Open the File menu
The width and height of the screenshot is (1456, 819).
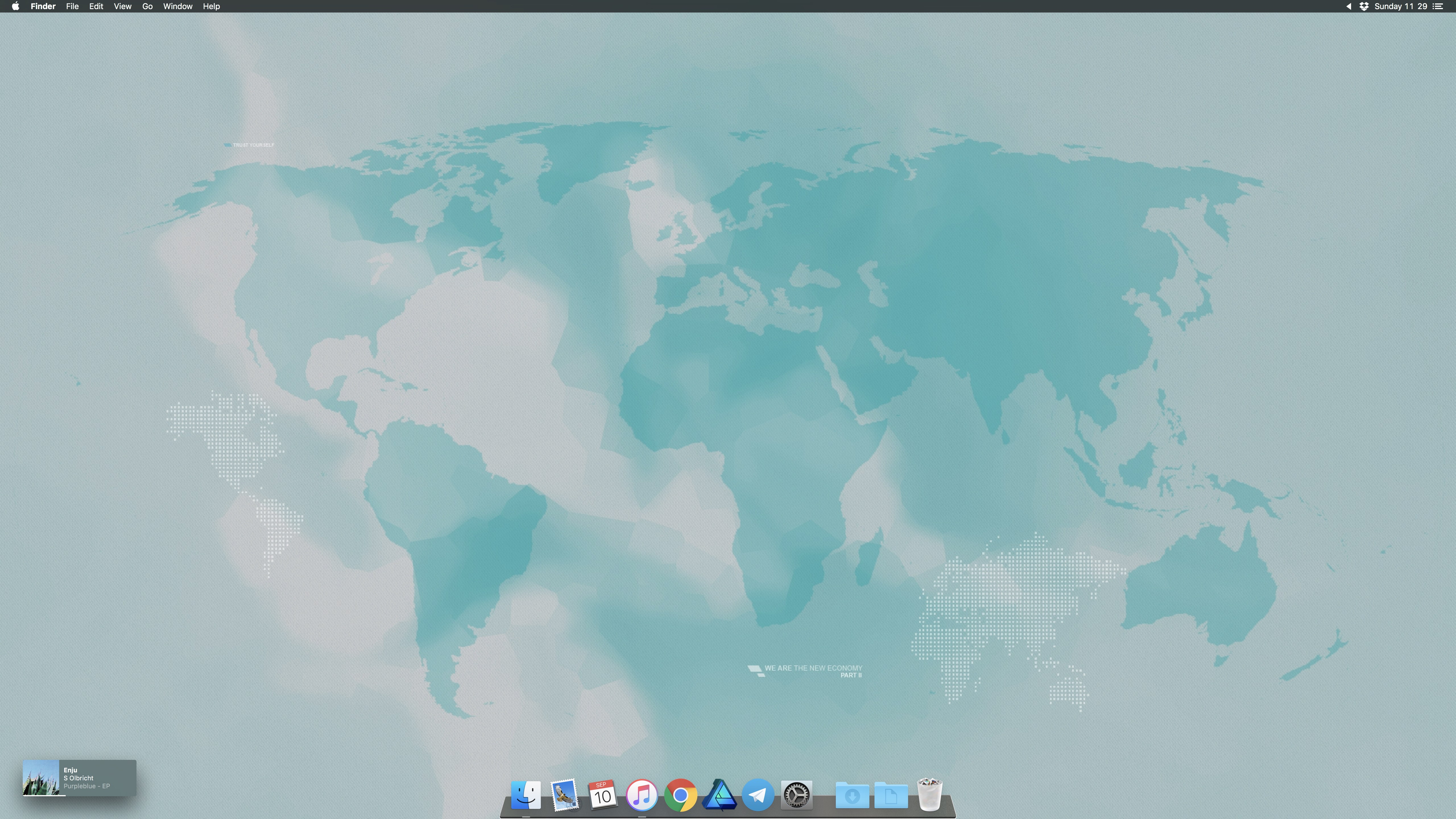pos(72,6)
